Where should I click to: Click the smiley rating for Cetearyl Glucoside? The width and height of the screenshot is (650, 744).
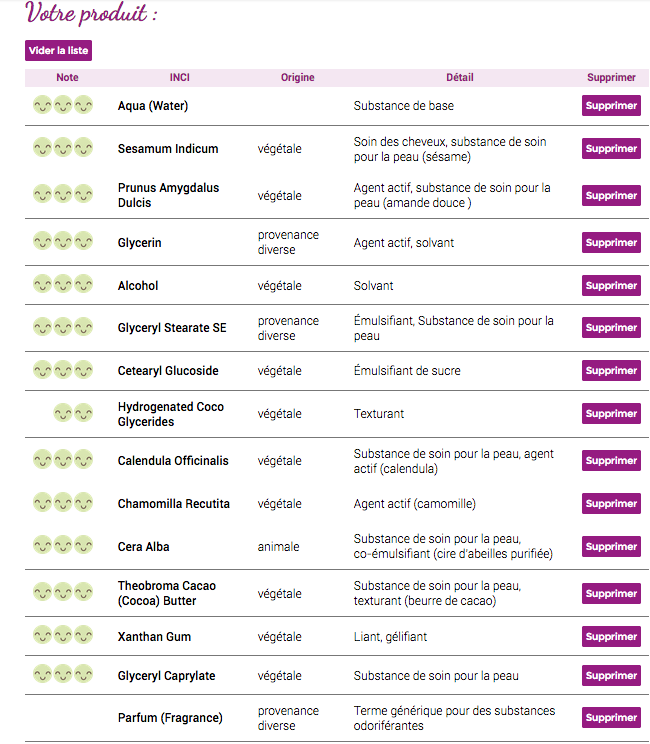click(x=63, y=369)
